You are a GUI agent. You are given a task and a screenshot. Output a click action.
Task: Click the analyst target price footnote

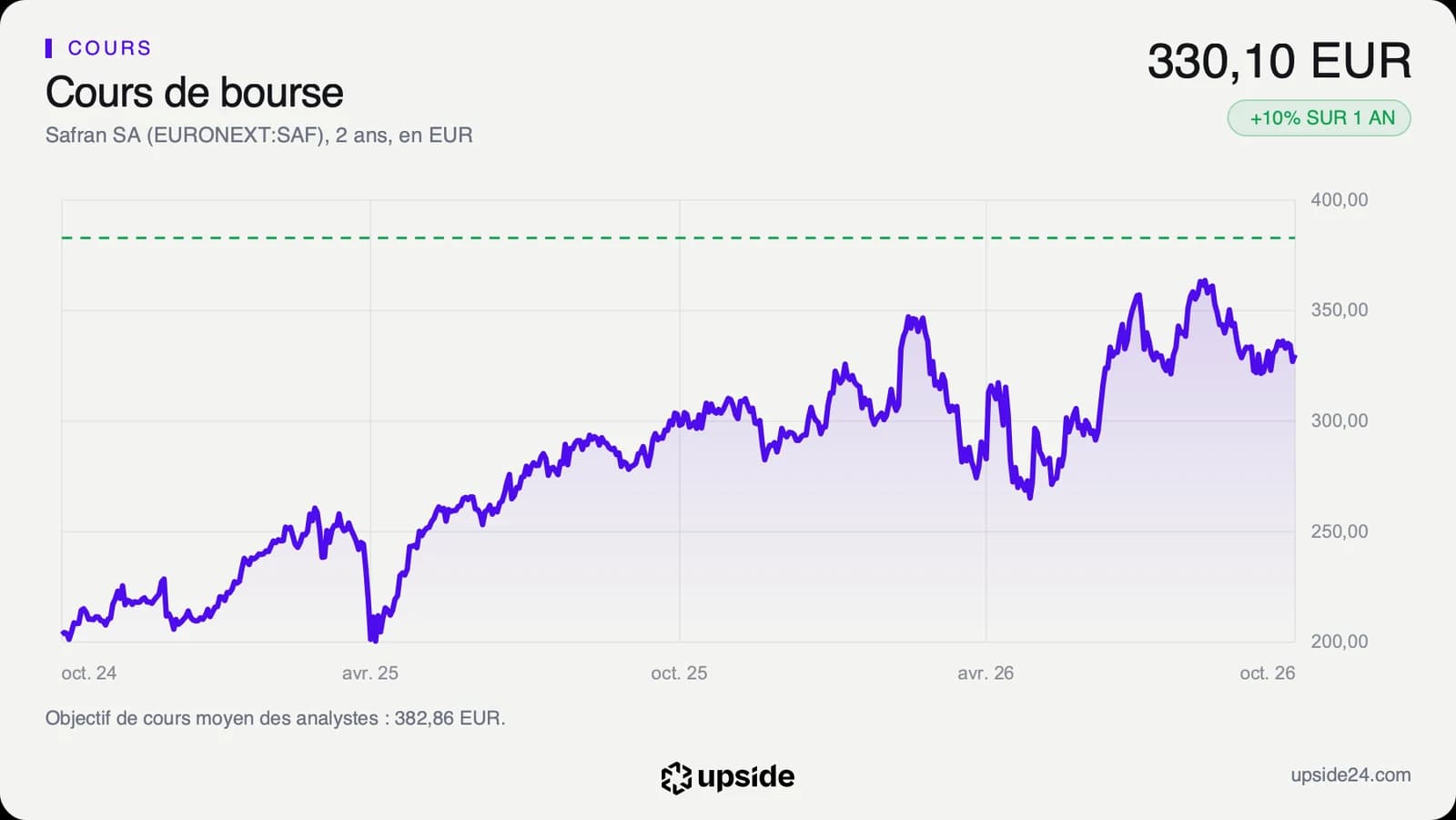(x=275, y=718)
